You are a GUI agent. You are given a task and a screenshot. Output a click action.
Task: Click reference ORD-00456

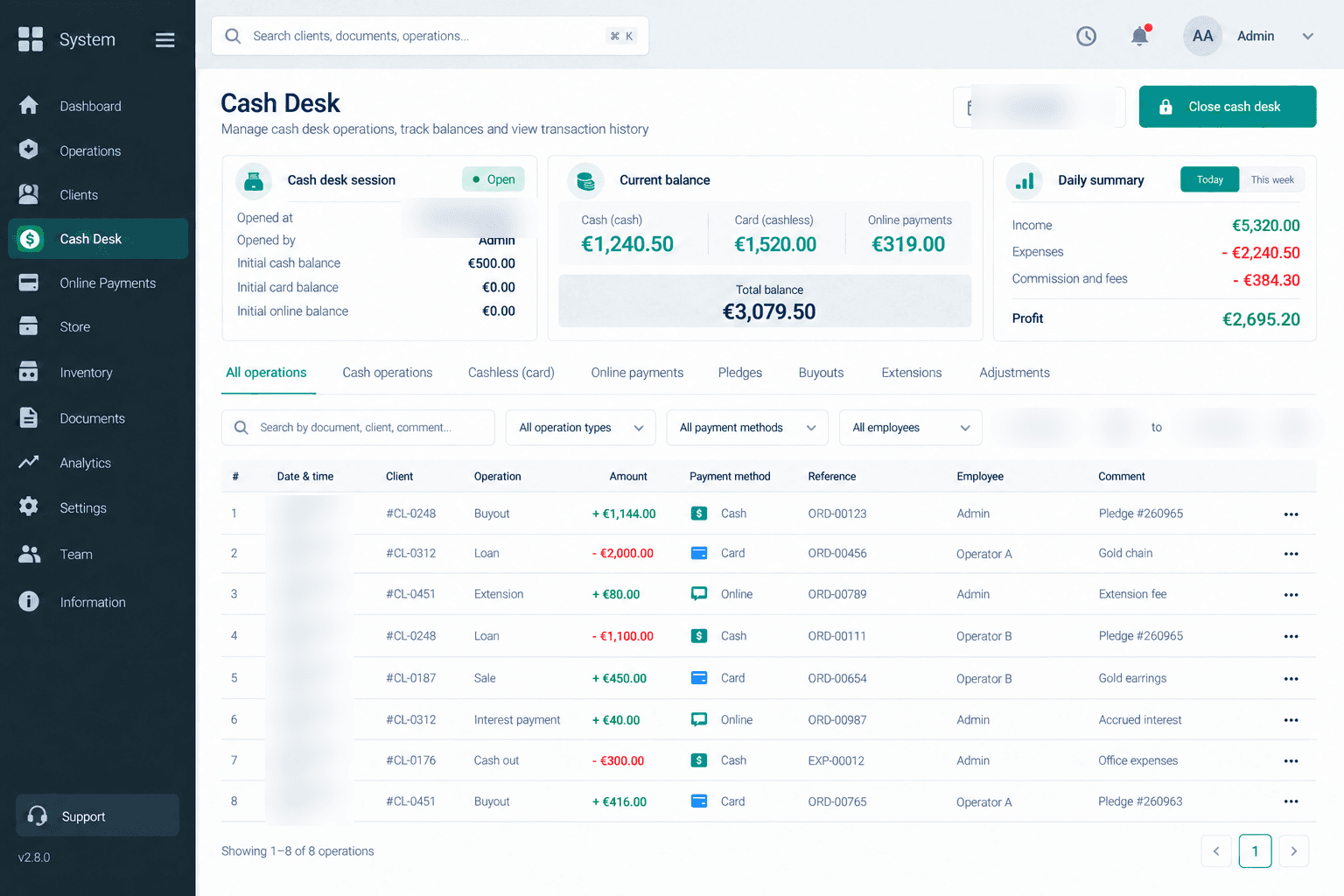[x=837, y=554]
